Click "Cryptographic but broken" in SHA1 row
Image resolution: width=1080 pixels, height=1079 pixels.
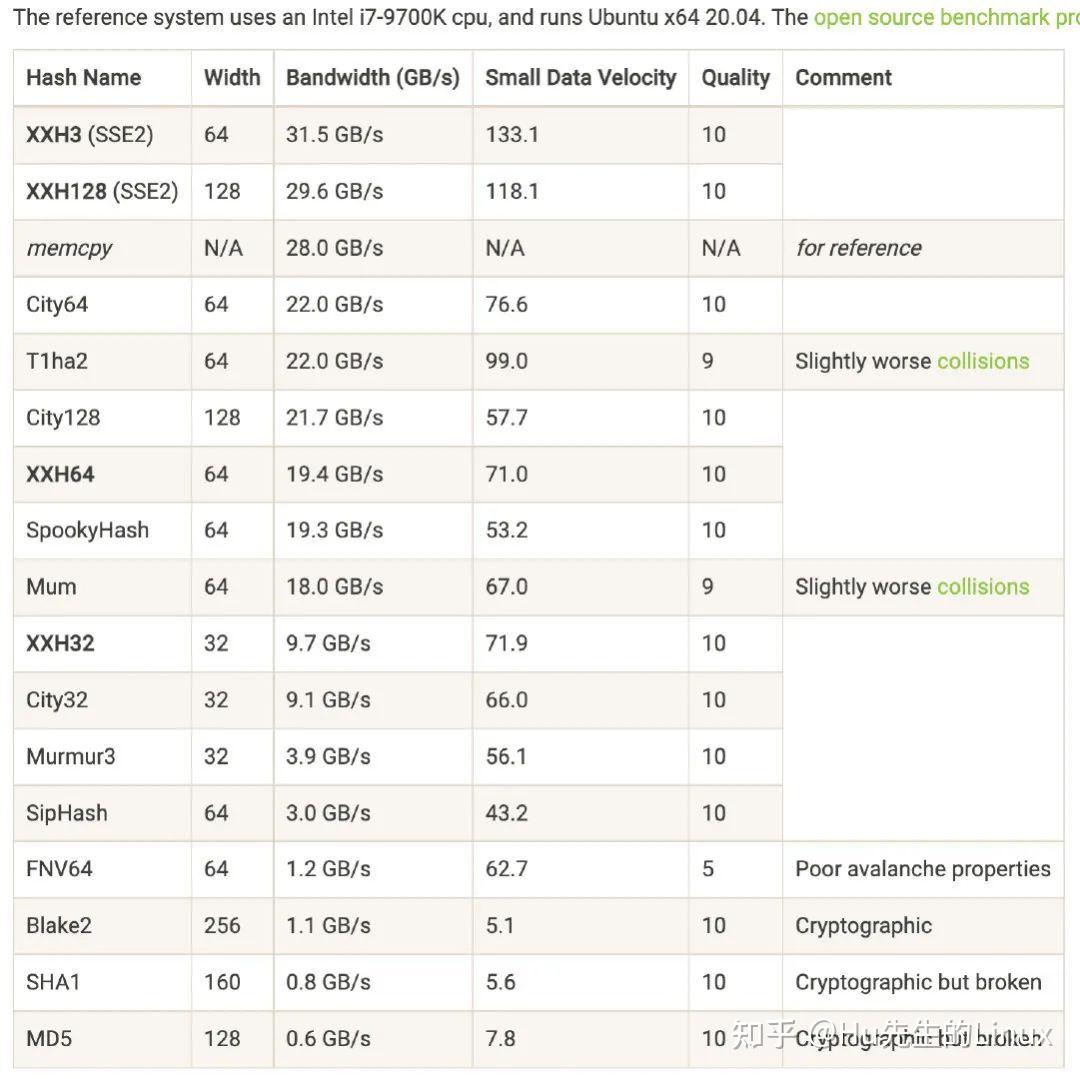click(918, 982)
